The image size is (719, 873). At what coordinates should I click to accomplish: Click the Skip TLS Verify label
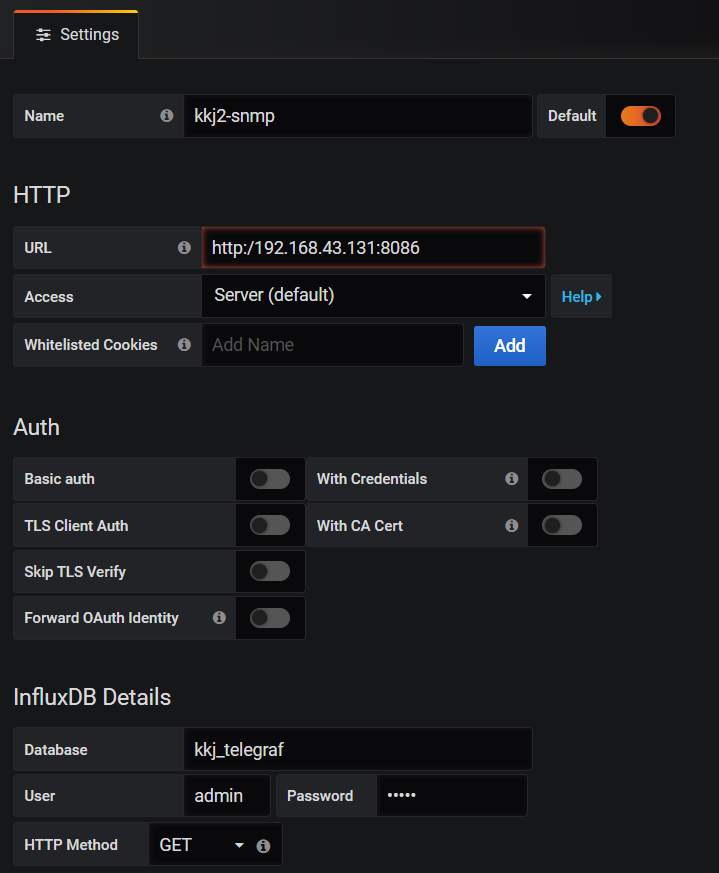(75, 572)
